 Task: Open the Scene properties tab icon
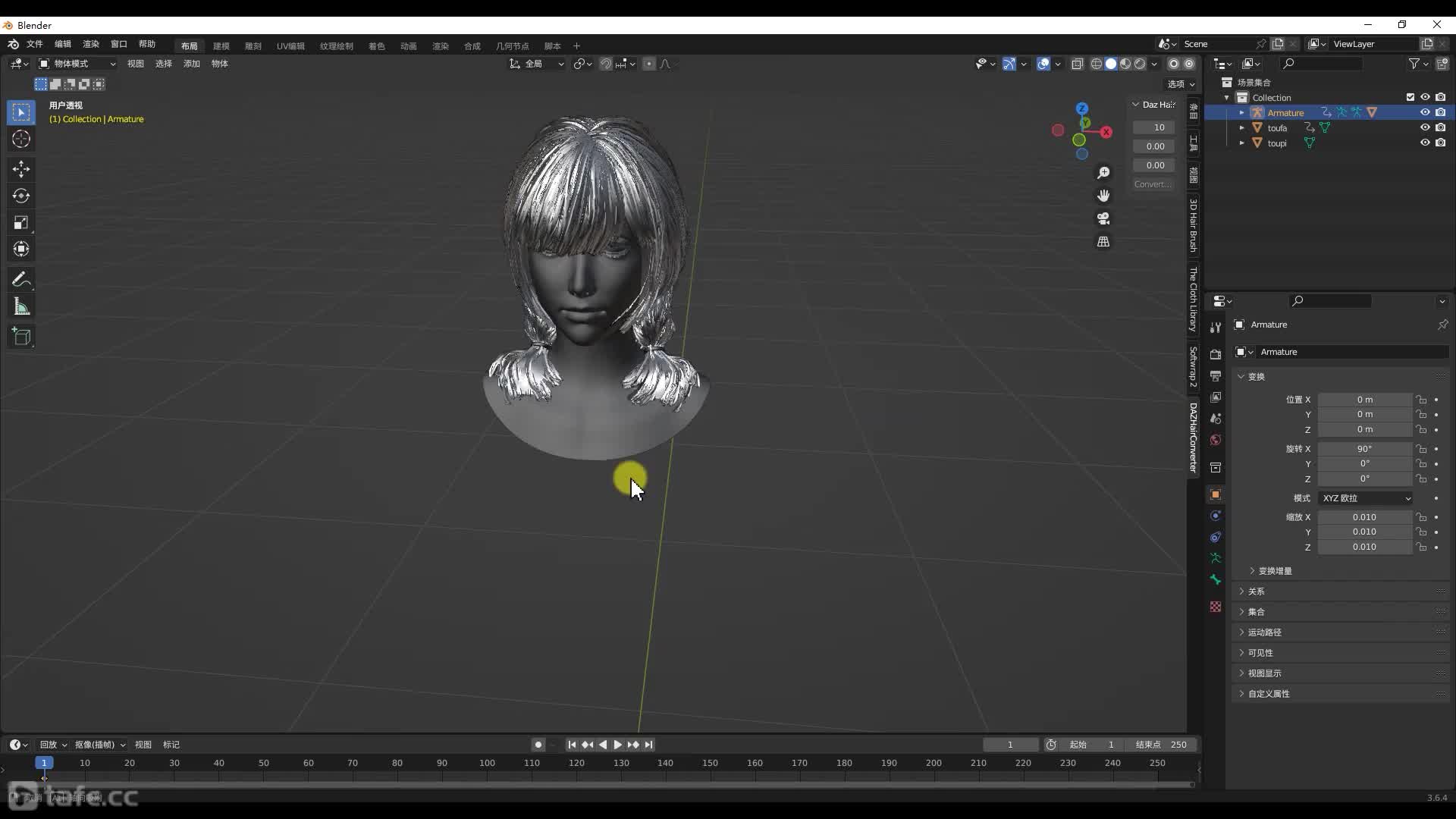point(1216,419)
